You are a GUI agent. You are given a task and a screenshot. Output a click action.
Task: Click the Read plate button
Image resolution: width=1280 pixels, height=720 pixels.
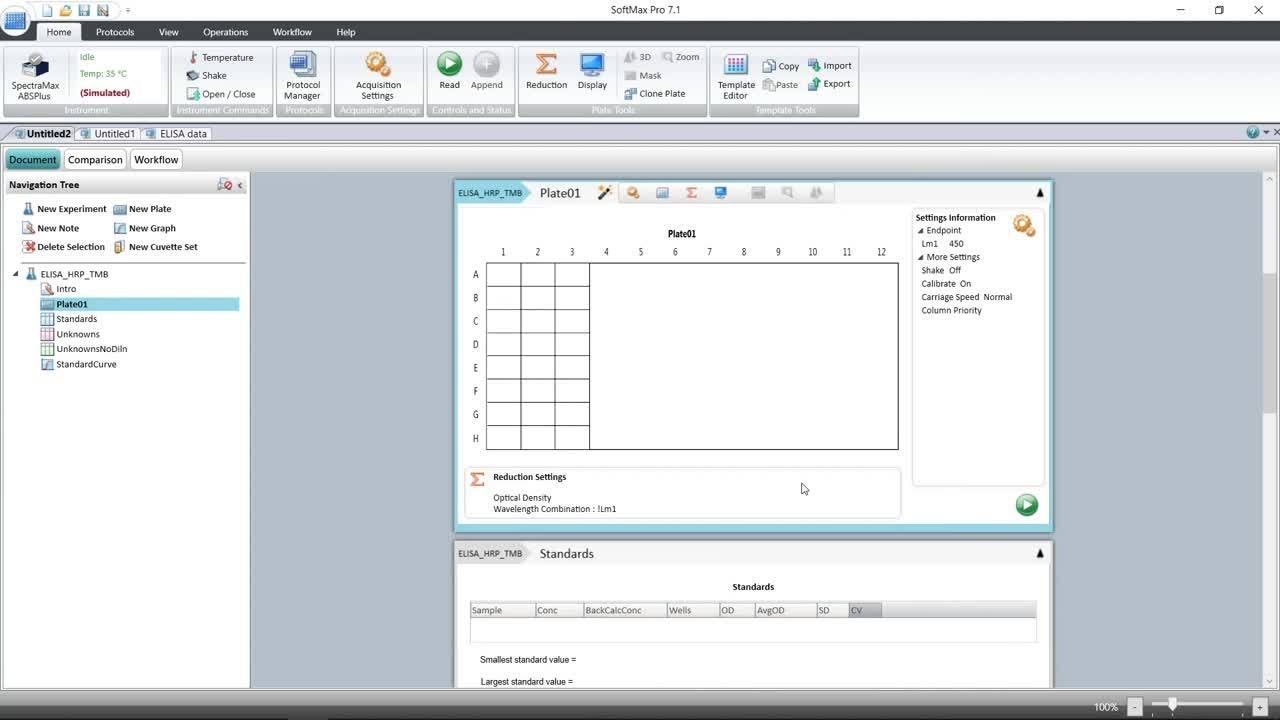[x=449, y=72]
